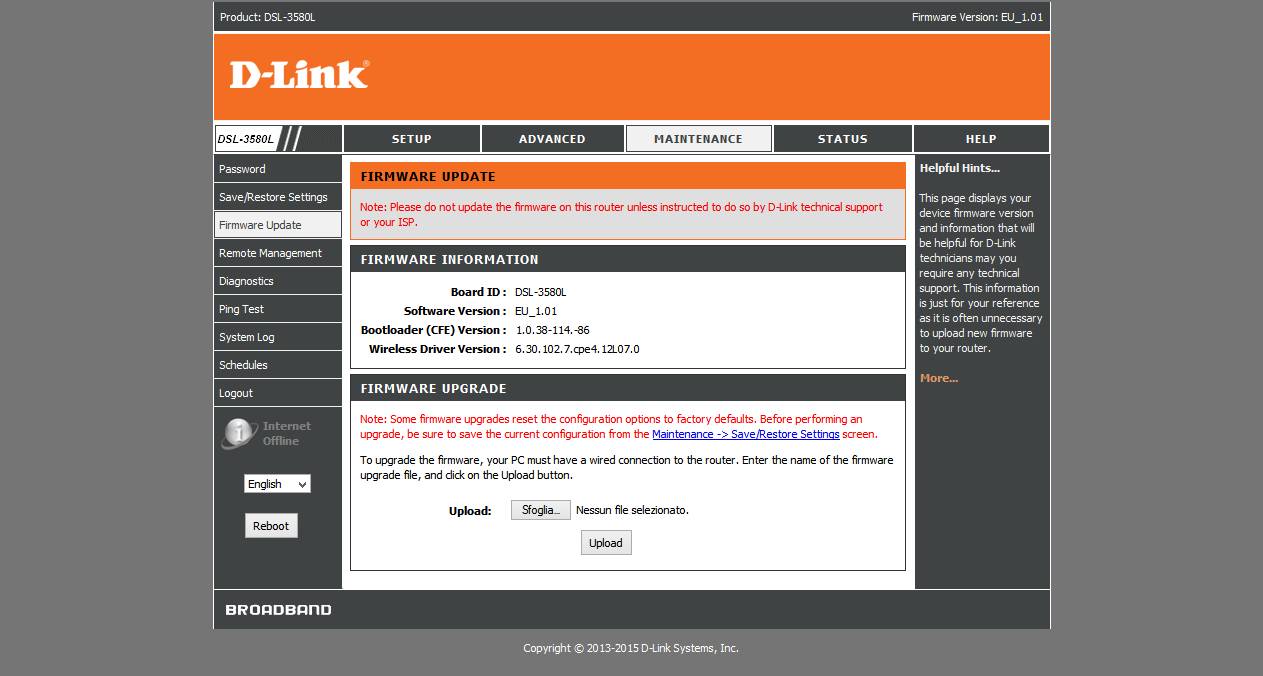The height and width of the screenshot is (676, 1263).
Task: Click the Helpful Hints... heading
Action: click(x=960, y=168)
